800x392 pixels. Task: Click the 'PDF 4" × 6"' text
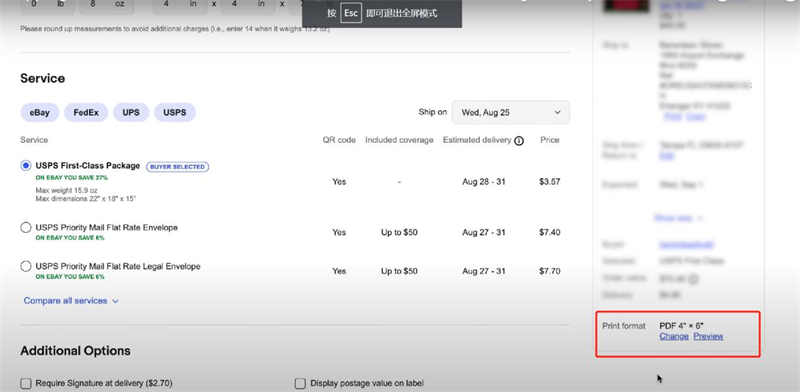click(682, 326)
